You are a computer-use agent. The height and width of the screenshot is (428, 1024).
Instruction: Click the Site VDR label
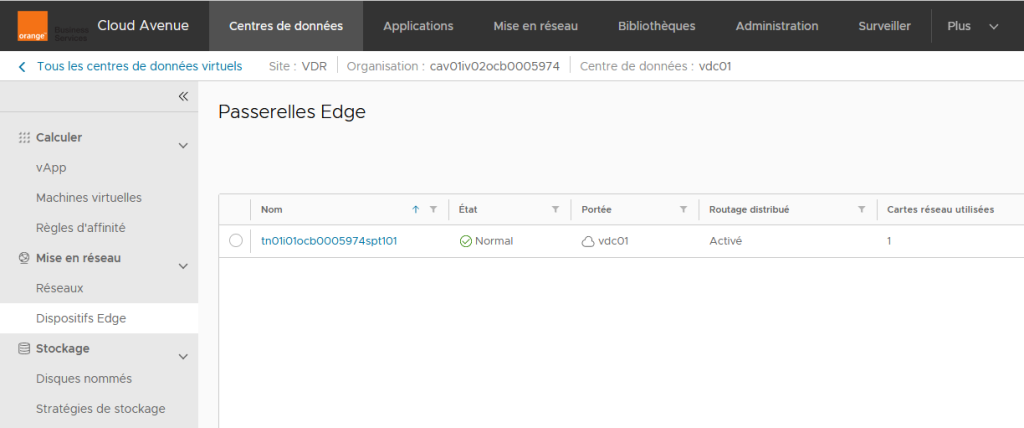[298, 67]
